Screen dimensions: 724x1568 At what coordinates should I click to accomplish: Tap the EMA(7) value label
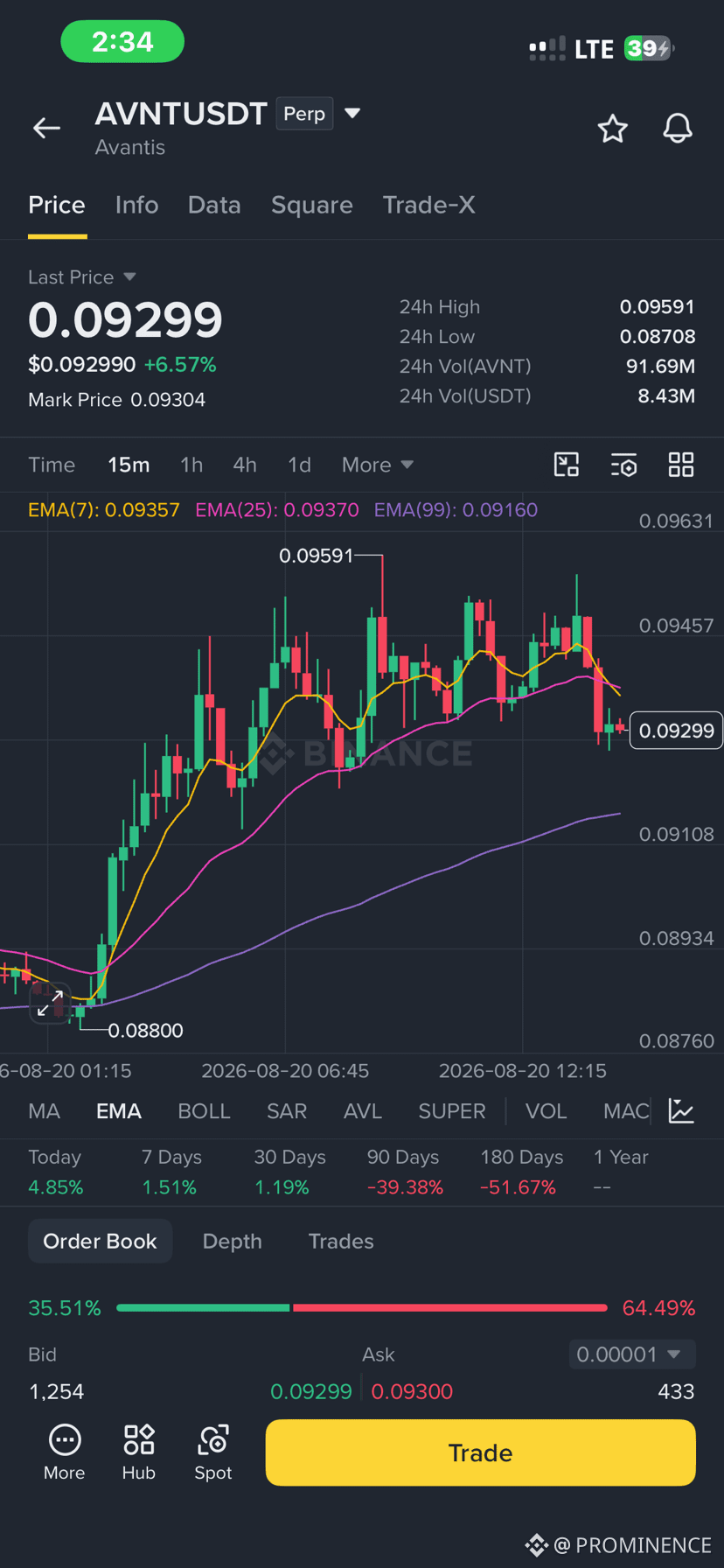pyautogui.click(x=104, y=510)
